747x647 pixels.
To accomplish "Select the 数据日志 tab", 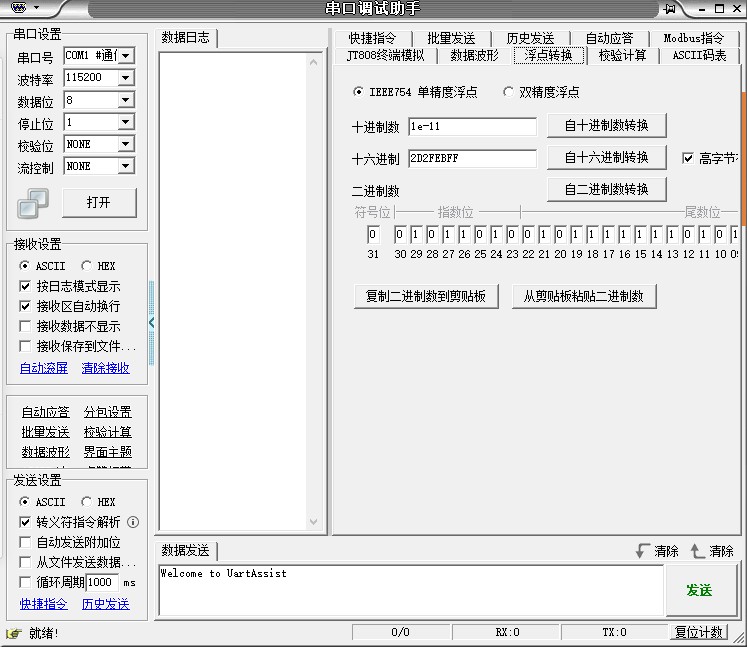I will click(185, 38).
